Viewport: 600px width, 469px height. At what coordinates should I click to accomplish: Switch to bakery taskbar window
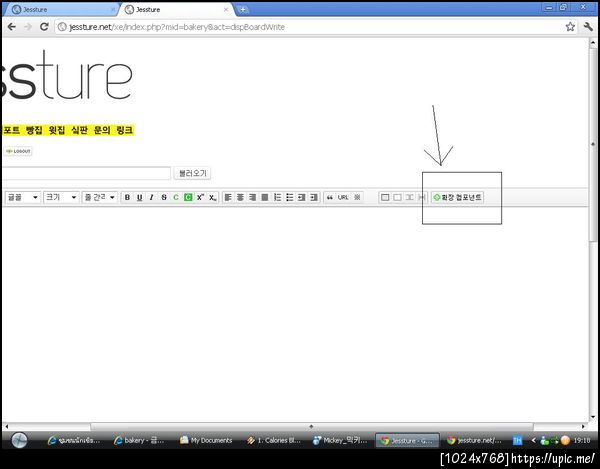139,441
